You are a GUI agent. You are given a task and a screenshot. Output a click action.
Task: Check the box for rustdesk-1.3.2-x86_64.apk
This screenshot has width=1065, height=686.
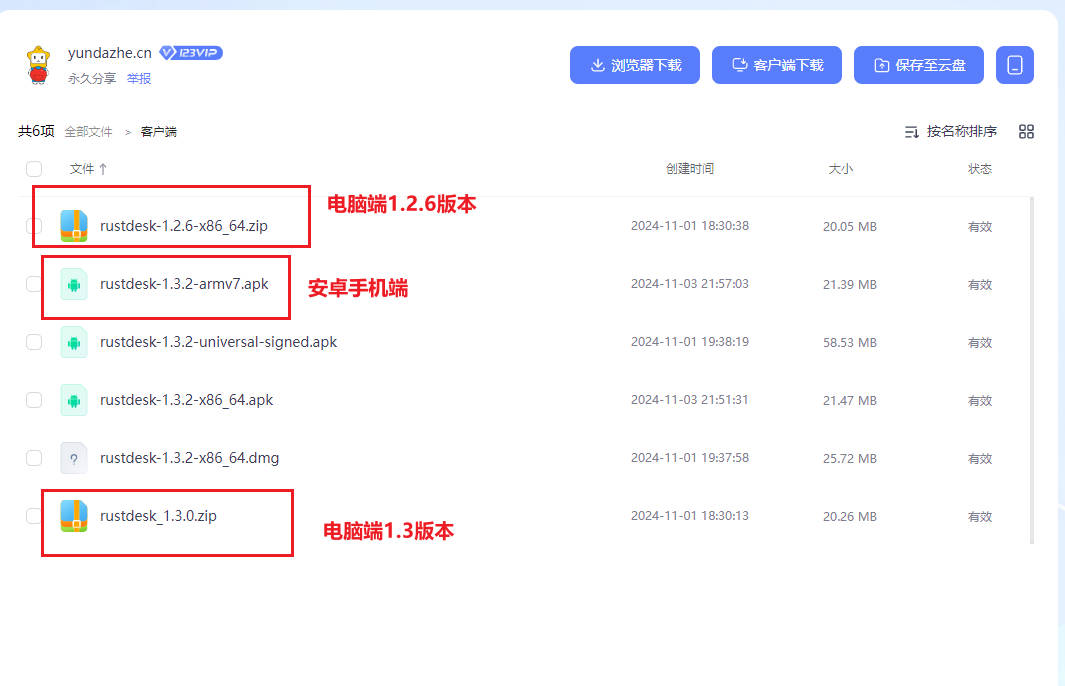pyautogui.click(x=34, y=400)
